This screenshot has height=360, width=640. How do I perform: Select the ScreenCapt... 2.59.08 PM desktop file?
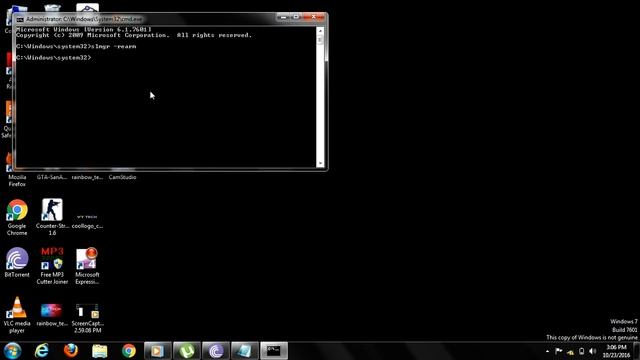click(x=87, y=318)
